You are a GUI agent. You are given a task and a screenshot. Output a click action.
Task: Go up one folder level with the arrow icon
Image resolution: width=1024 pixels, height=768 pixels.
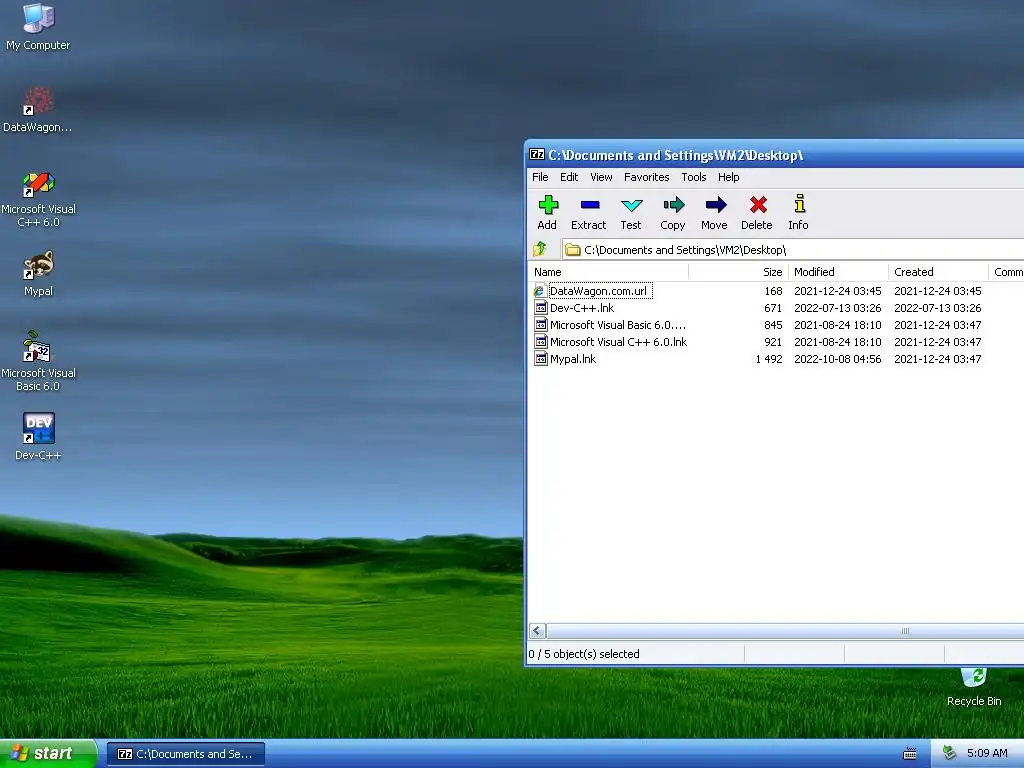click(540, 249)
